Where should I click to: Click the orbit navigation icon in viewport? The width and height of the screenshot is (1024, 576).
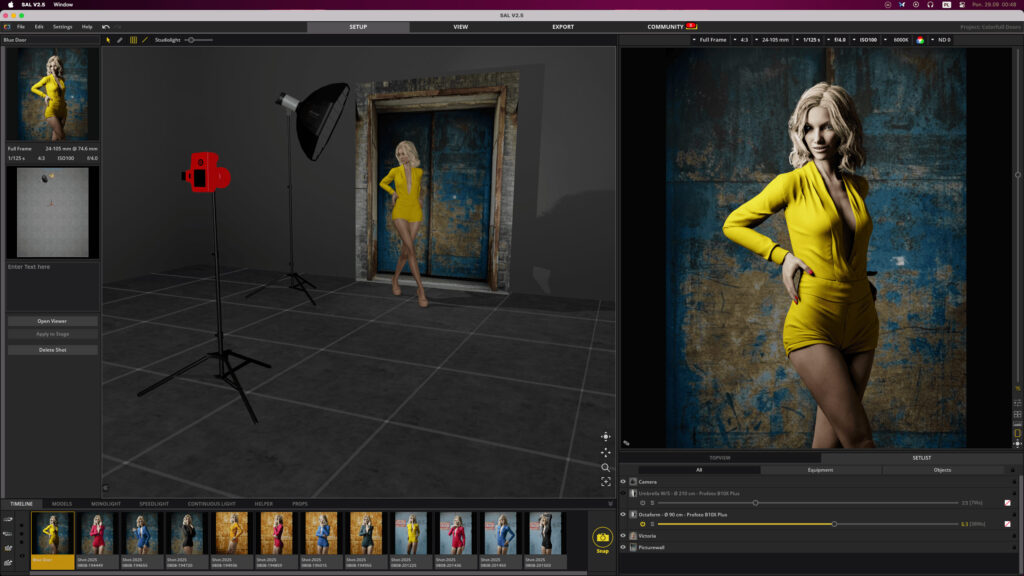[606, 437]
